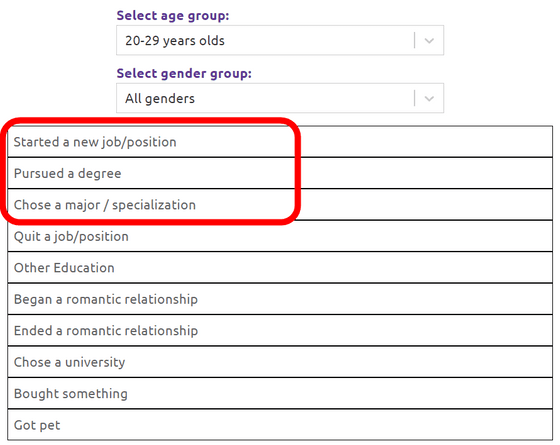
Task: Open the age group dropdown chevron
Action: [x=429, y=40]
